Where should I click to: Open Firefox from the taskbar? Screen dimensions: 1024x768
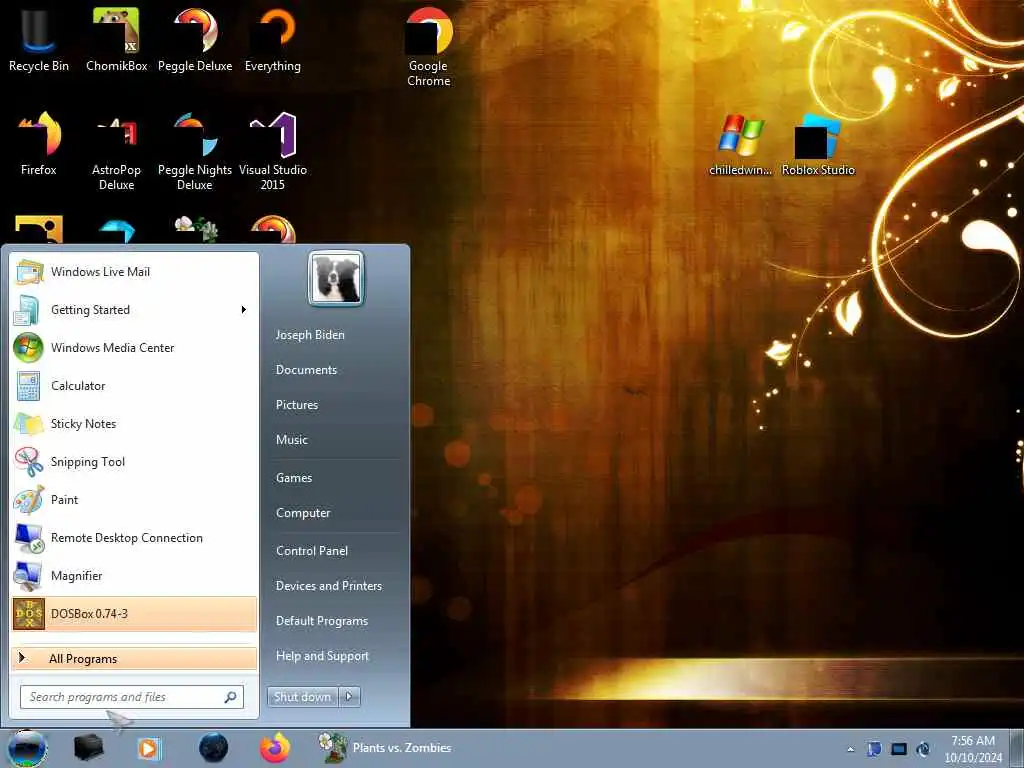[275, 748]
